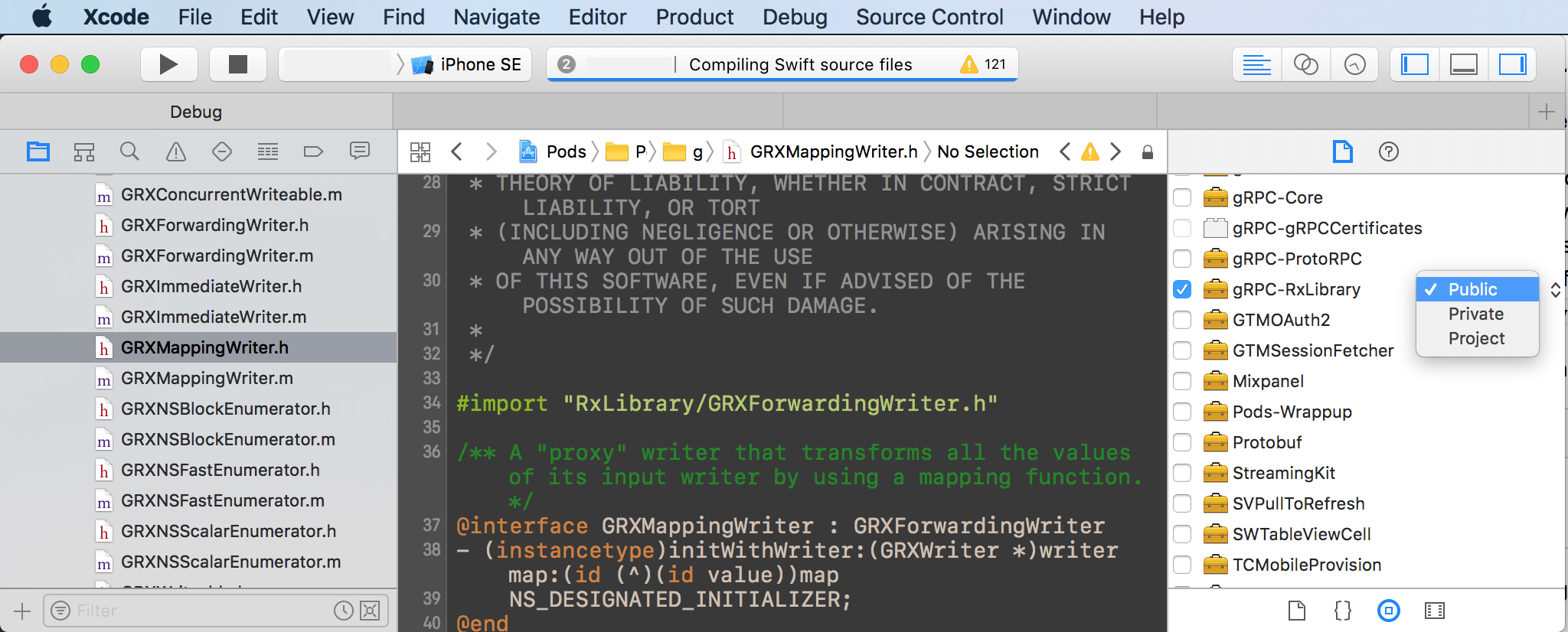Open the Find navigator
Viewport: 1568px width, 632px height.
(x=130, y=151)
